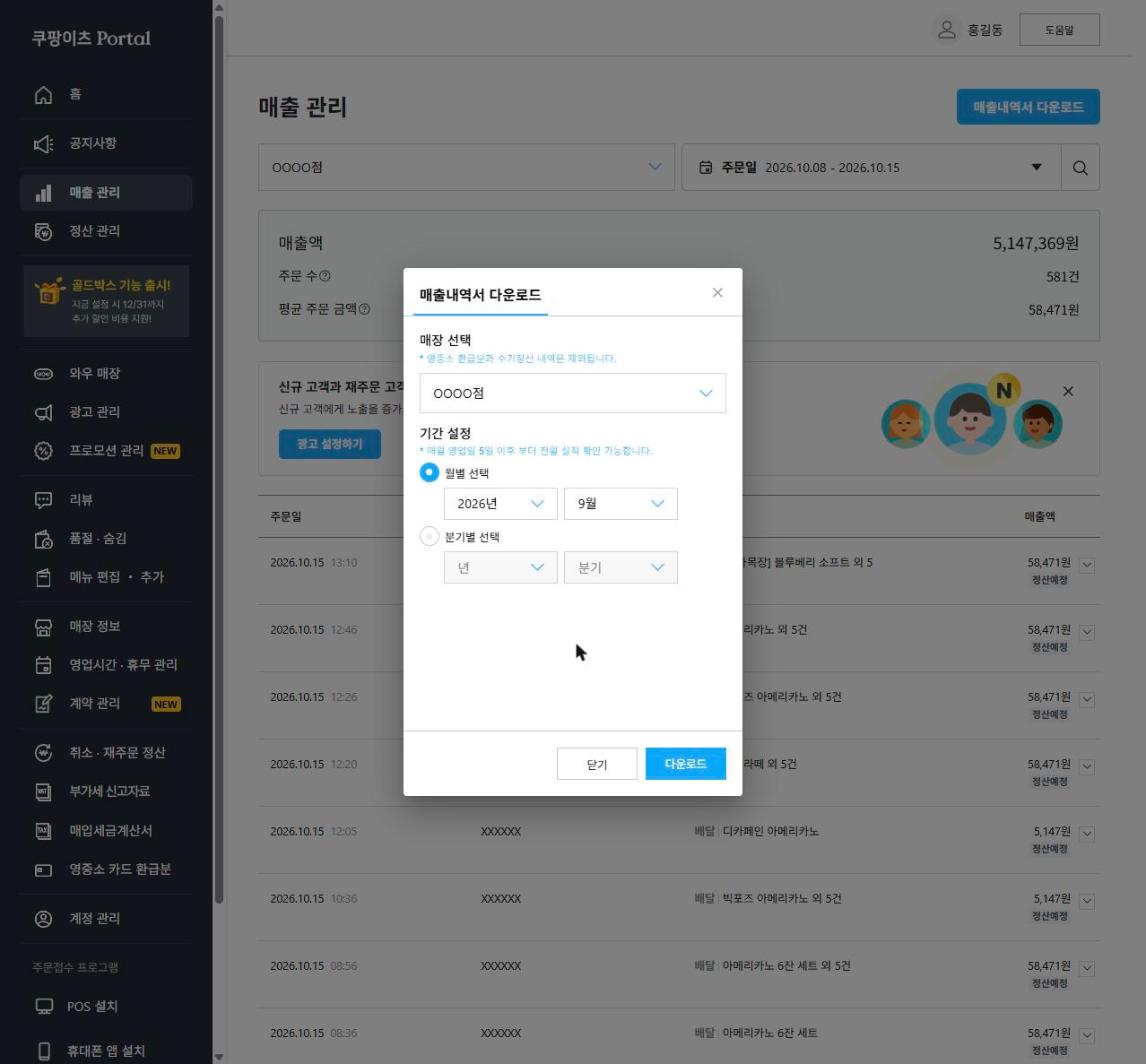Viewport: 1146px width, 1064px height.
Task: Open 리뷰 speech bubble icon
Action: (44, 501)
